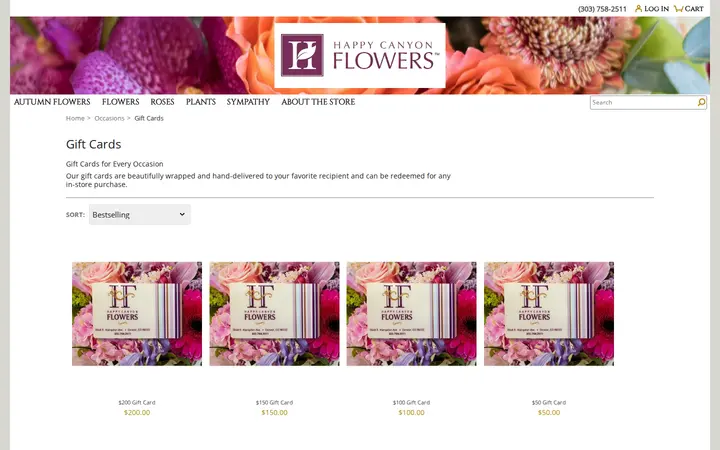Focus the Search input field
720x450 pixels.
tap(643, 102)
